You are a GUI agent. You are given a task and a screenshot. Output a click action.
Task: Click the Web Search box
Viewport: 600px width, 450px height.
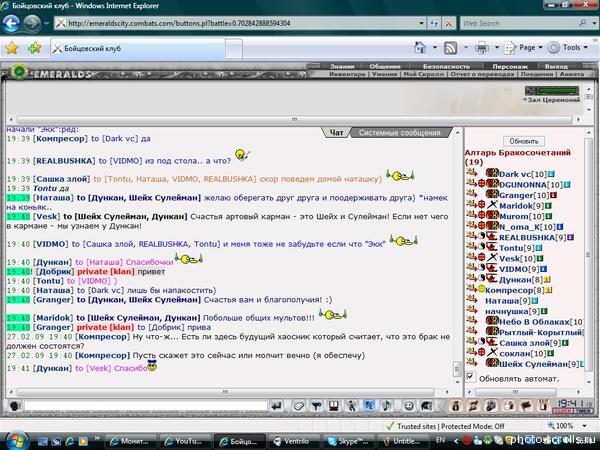point(520,23)
